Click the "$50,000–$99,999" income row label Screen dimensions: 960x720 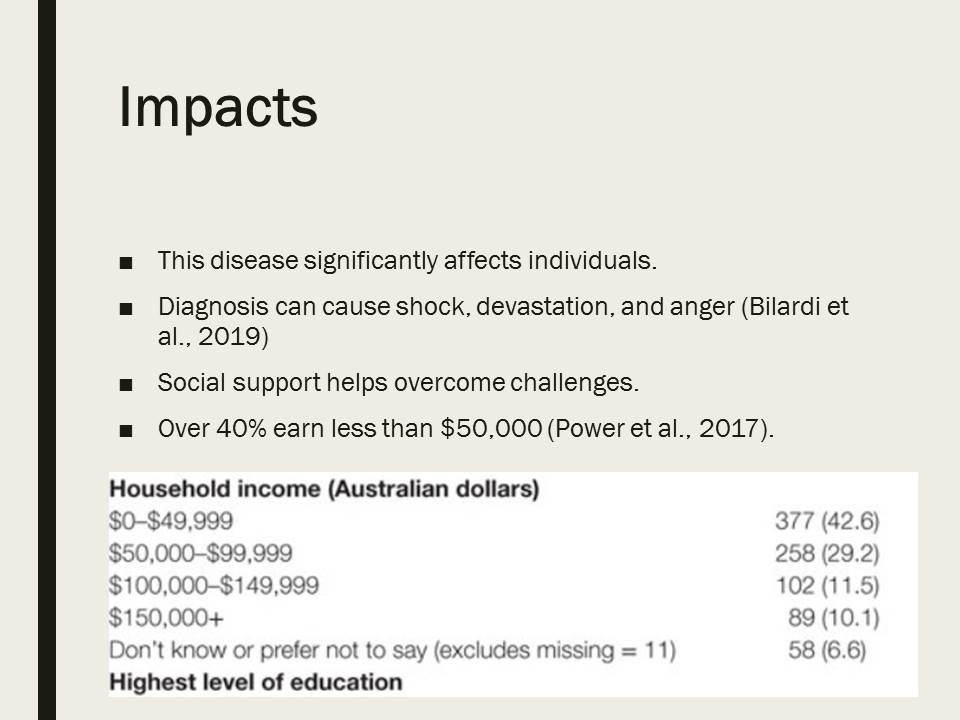(201, 553)
